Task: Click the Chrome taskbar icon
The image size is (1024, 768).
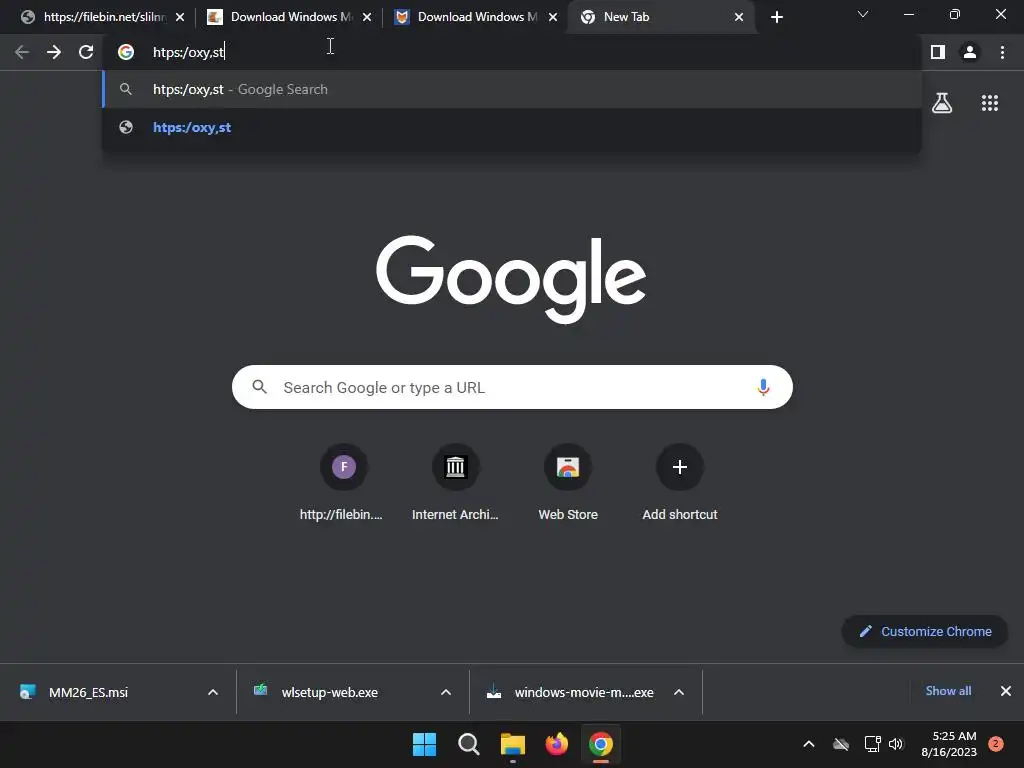Action: click(601, 744)
